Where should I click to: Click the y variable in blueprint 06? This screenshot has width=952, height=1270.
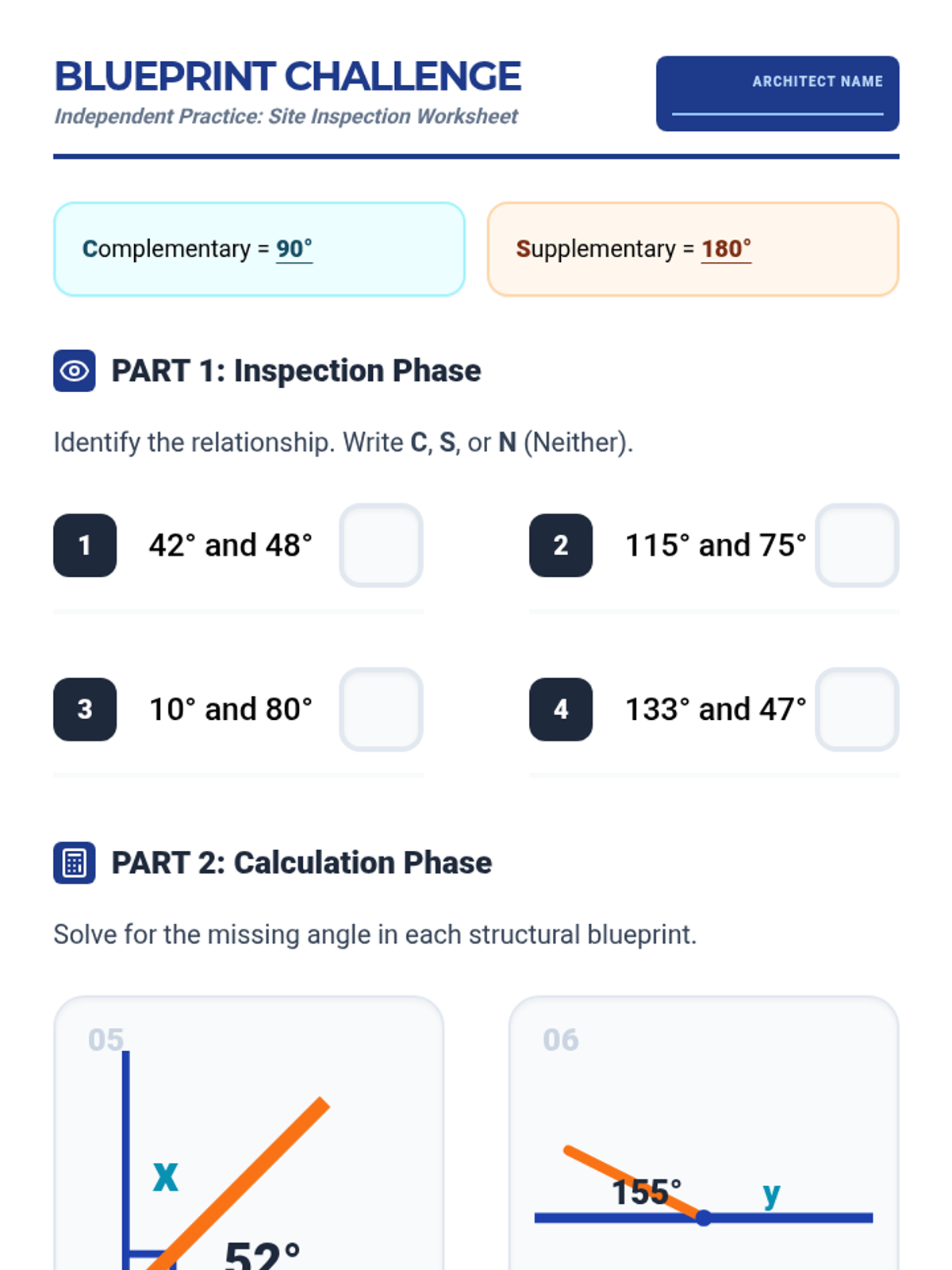(771, 1193)
